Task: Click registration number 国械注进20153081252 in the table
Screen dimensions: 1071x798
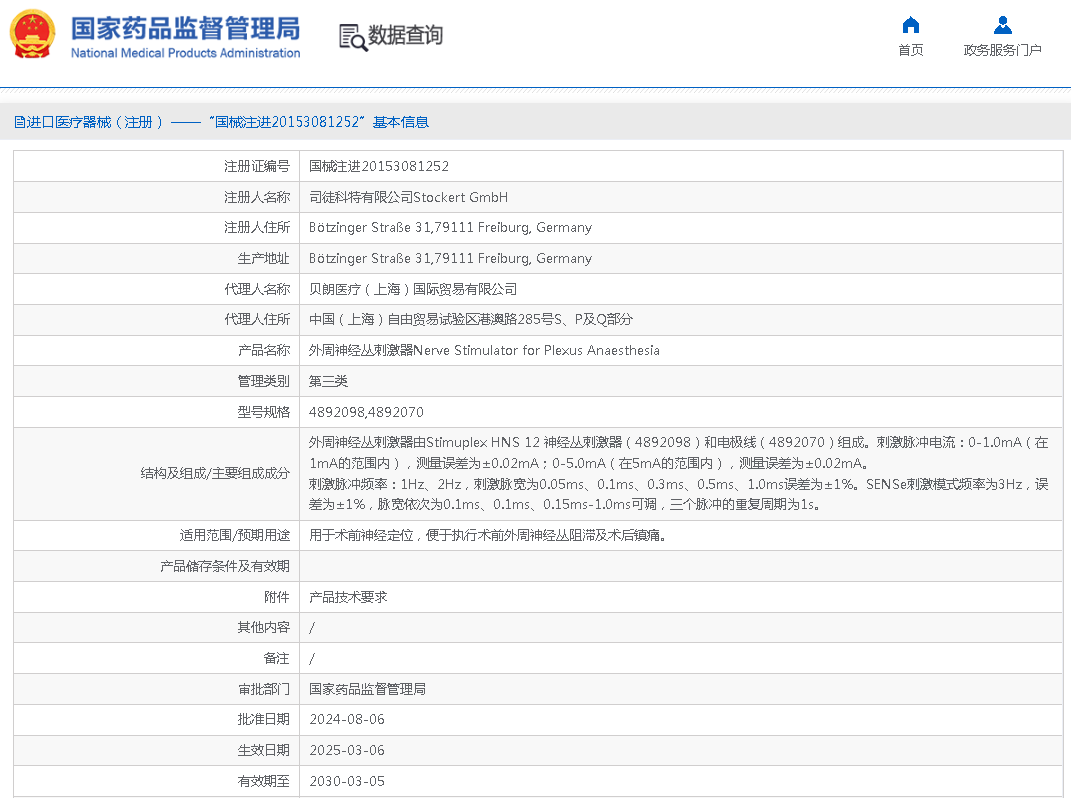Action: pyautogui.click(x=378, y=166)
